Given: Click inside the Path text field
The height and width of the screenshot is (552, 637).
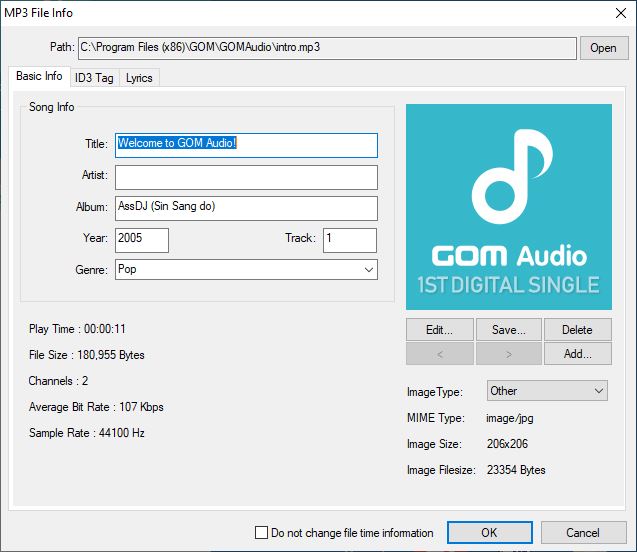Looking at the screenshot, I should coord(327,48).
